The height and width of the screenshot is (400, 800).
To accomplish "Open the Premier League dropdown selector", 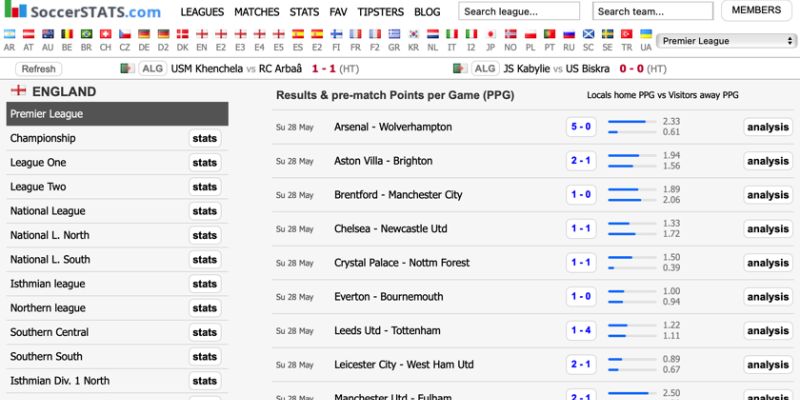I will [x=727, y=41].
